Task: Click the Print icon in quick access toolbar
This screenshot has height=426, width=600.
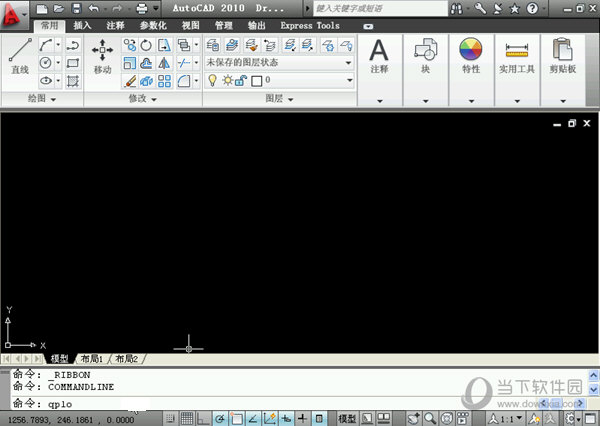Action: (141, 8)
